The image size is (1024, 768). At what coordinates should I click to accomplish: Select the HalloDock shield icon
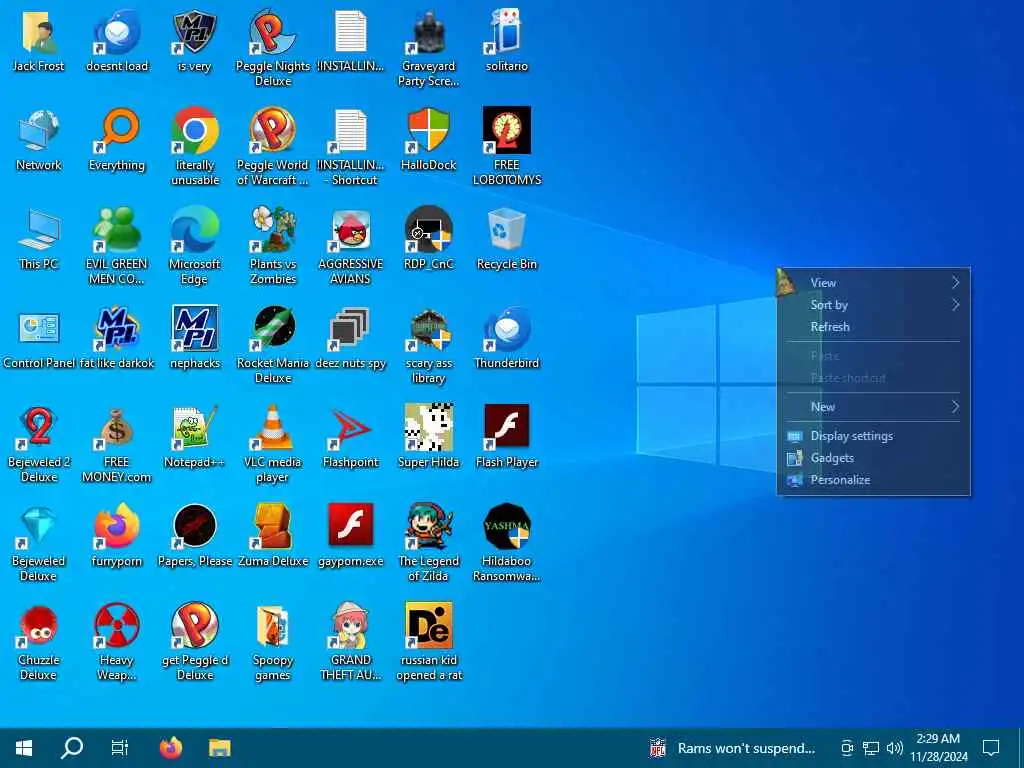429,131
